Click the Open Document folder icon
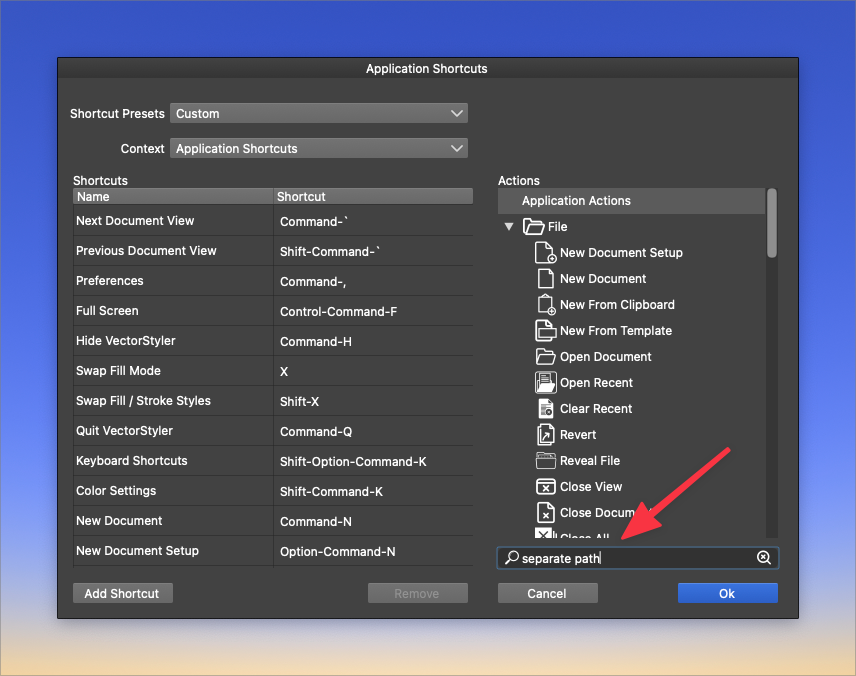The width and height of the screenshot is (856, 676). point(545,357)
